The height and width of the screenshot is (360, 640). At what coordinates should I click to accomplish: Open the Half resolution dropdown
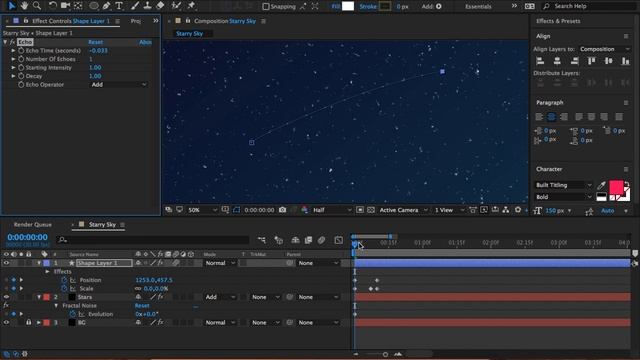pyautogui.click(x=332, y=210)
